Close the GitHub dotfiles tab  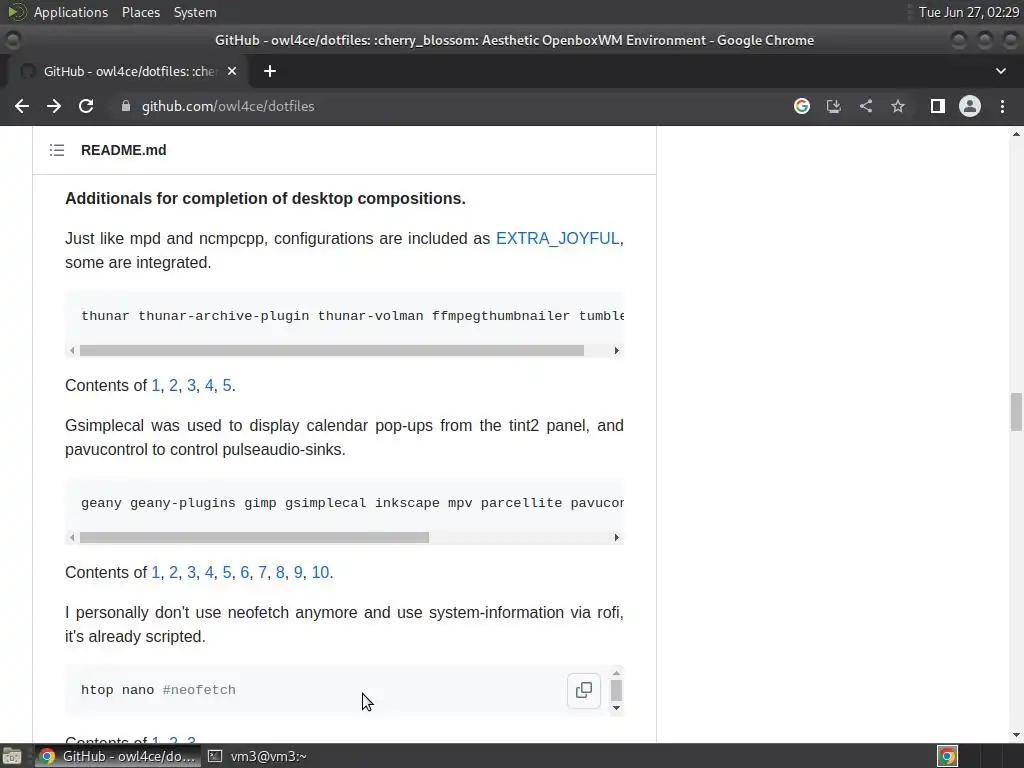(232, 71)
